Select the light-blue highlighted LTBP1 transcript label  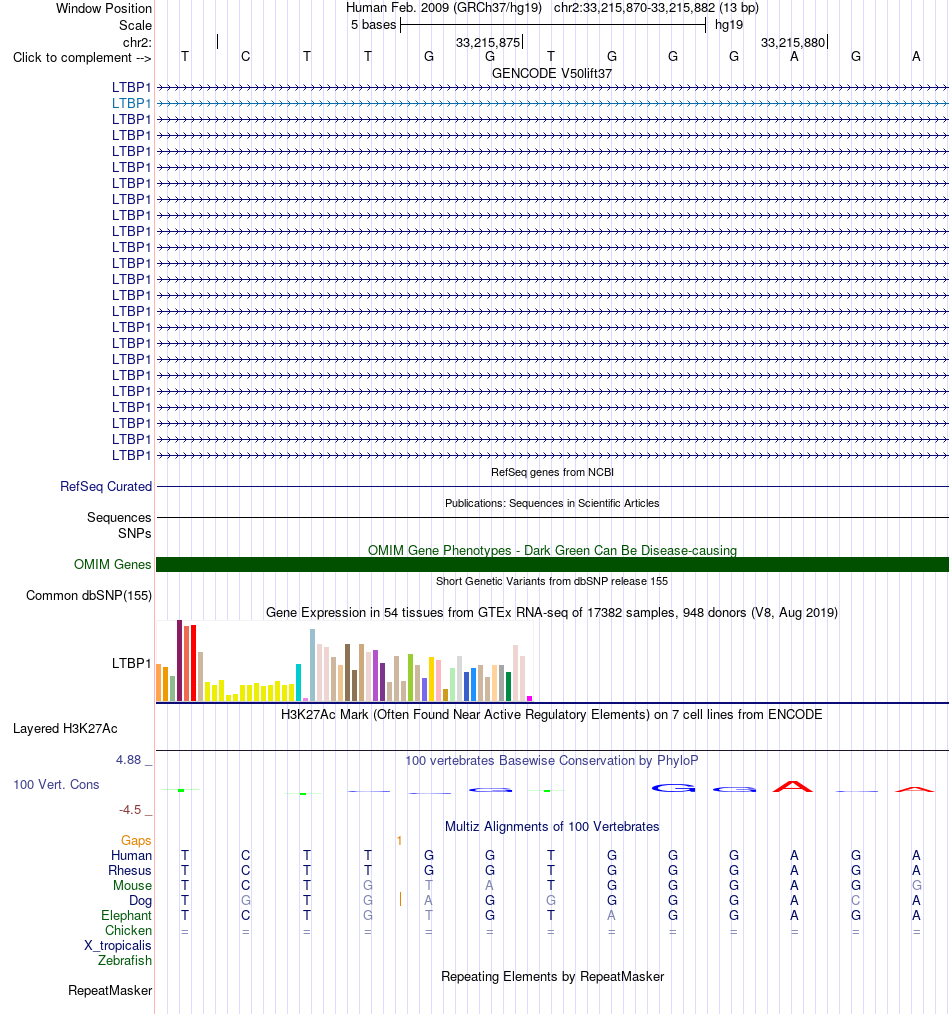tap(131, 103)
